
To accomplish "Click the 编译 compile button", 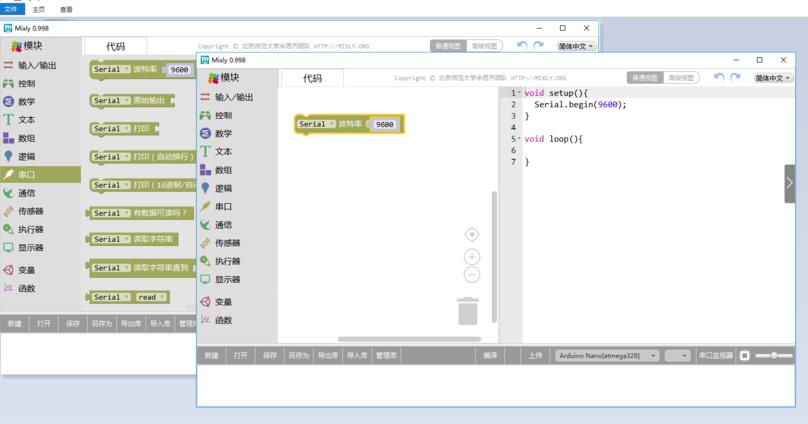I will coord(490,355).
